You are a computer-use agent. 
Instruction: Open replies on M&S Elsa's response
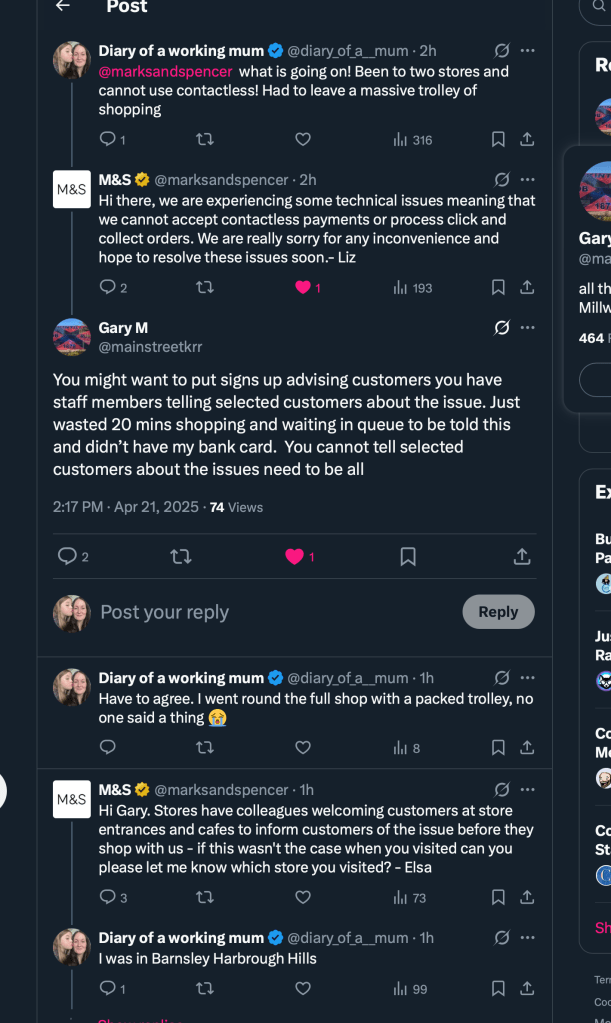pyautogui.click(x=109, y=898)
